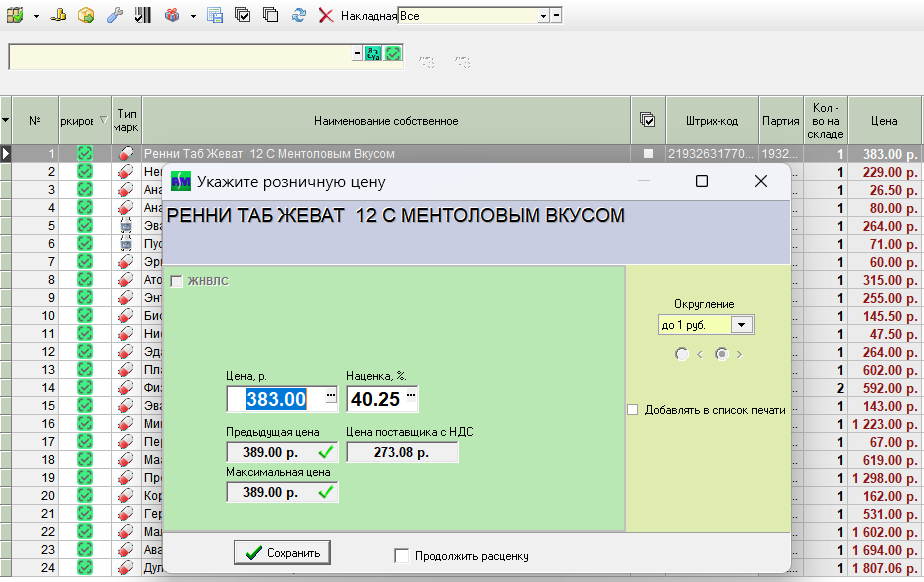Refresh the list with blue arrows icon
Screen dimensions: 924x582
299,15
